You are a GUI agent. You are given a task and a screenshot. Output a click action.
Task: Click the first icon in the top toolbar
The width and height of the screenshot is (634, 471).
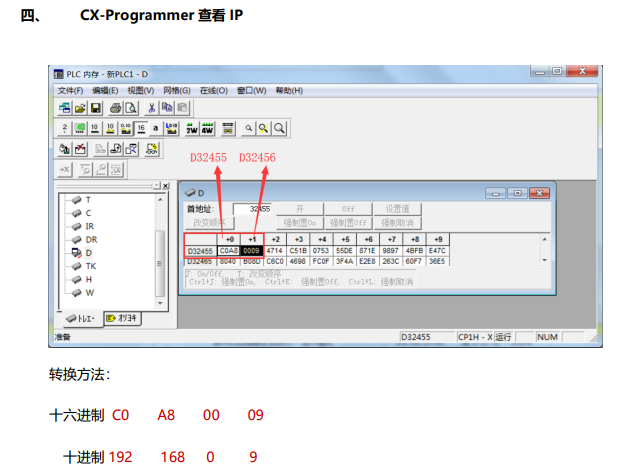pyautogui.click(x=65, y=108)
